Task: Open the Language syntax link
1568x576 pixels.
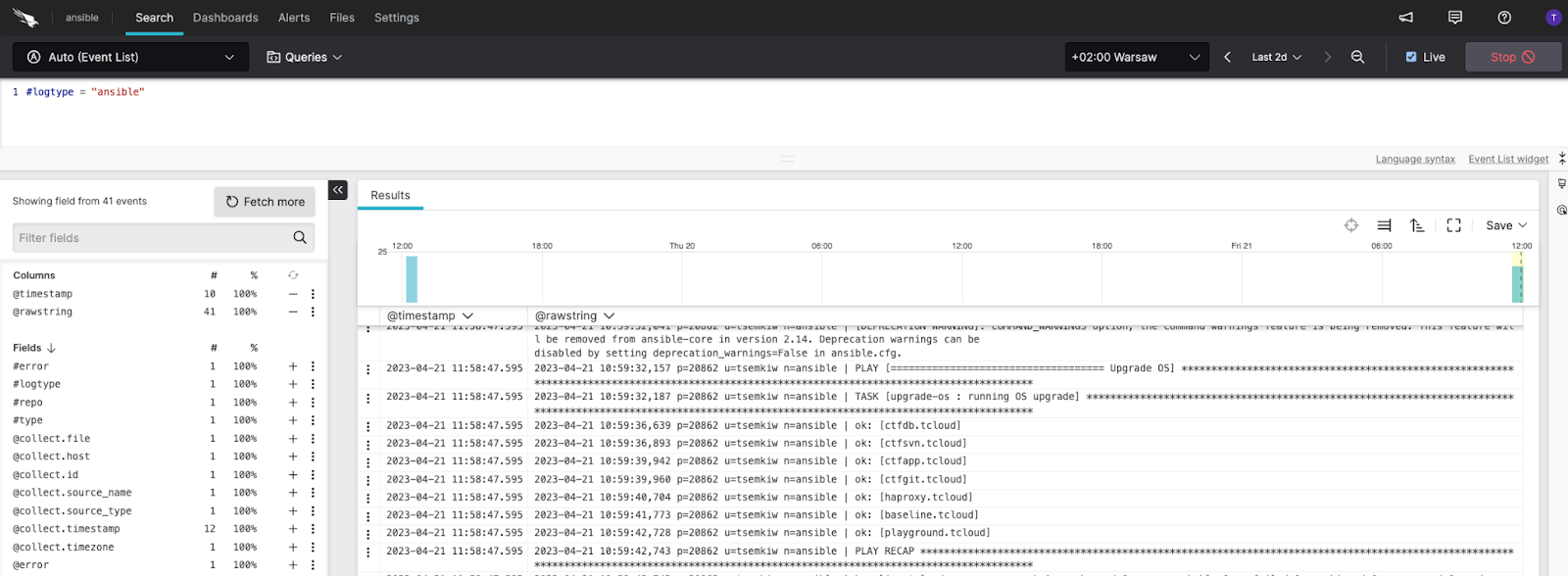Action: [1414, 159]
